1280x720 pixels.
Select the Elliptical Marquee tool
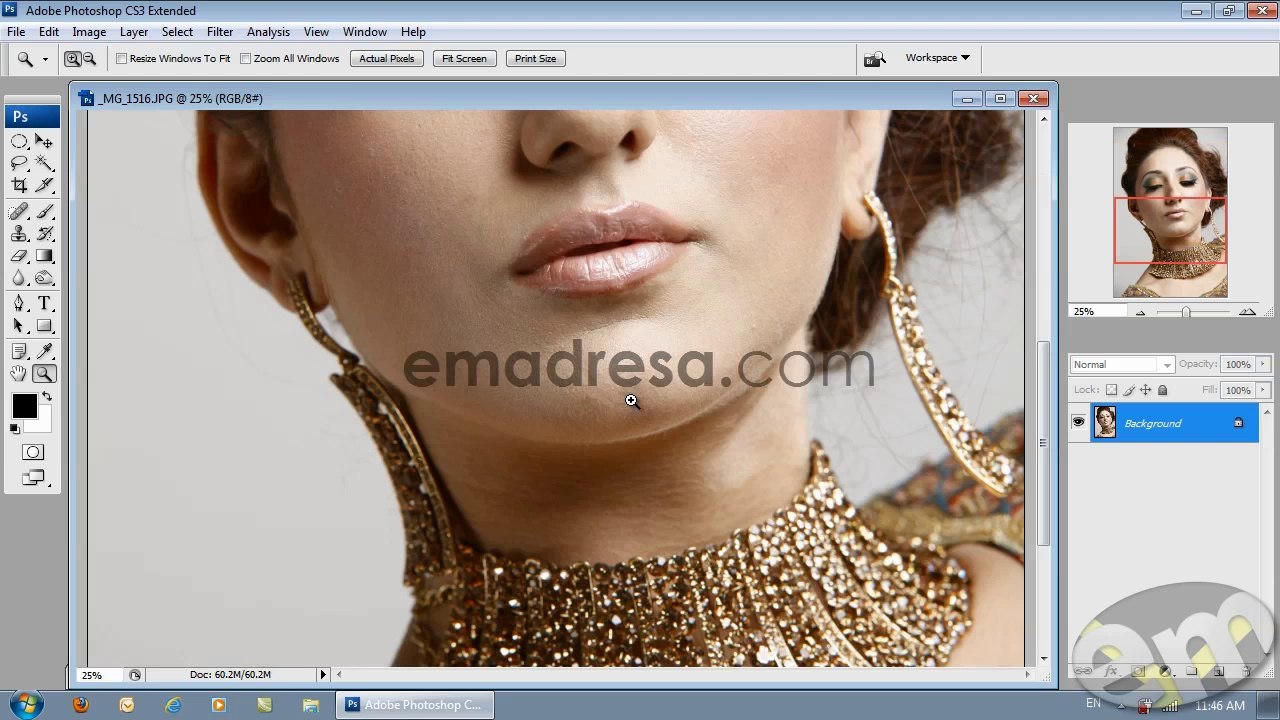click(19, 141)
